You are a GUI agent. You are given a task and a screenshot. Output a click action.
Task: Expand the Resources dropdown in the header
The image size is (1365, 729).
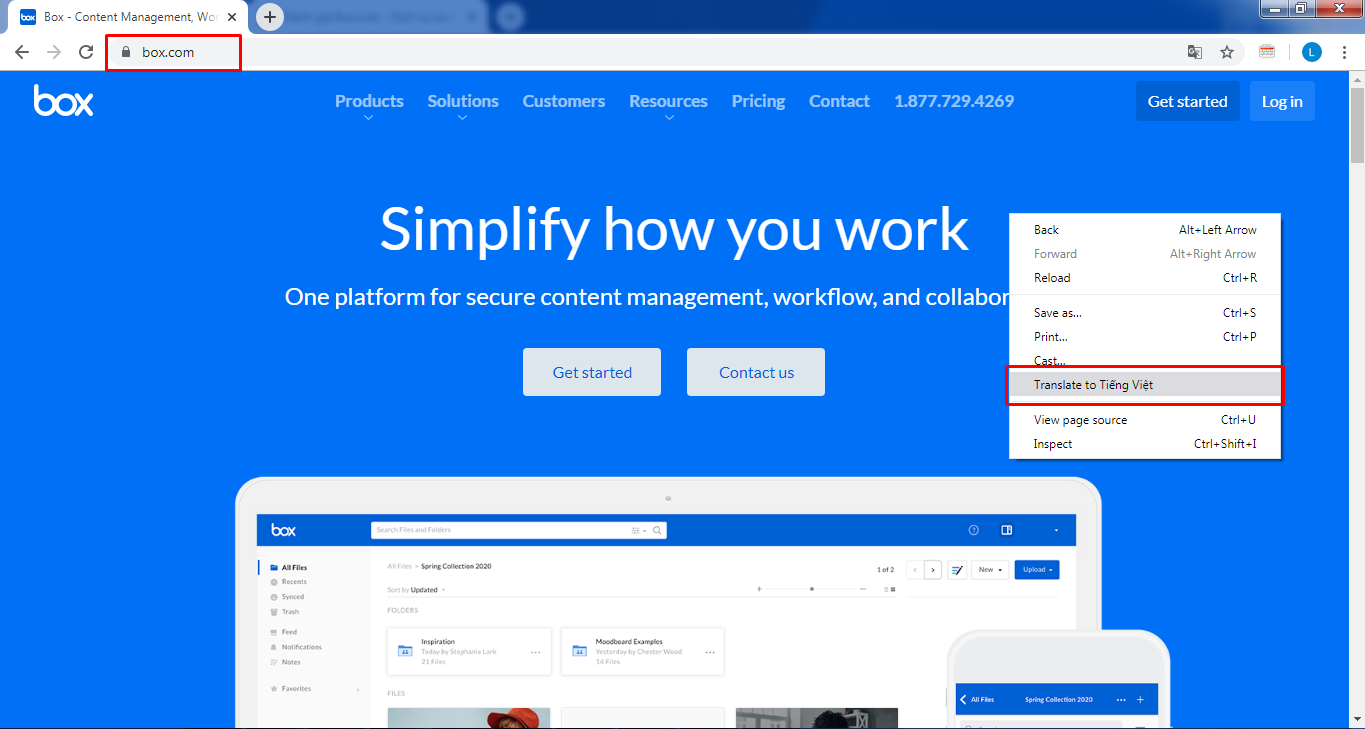(668, 107)
